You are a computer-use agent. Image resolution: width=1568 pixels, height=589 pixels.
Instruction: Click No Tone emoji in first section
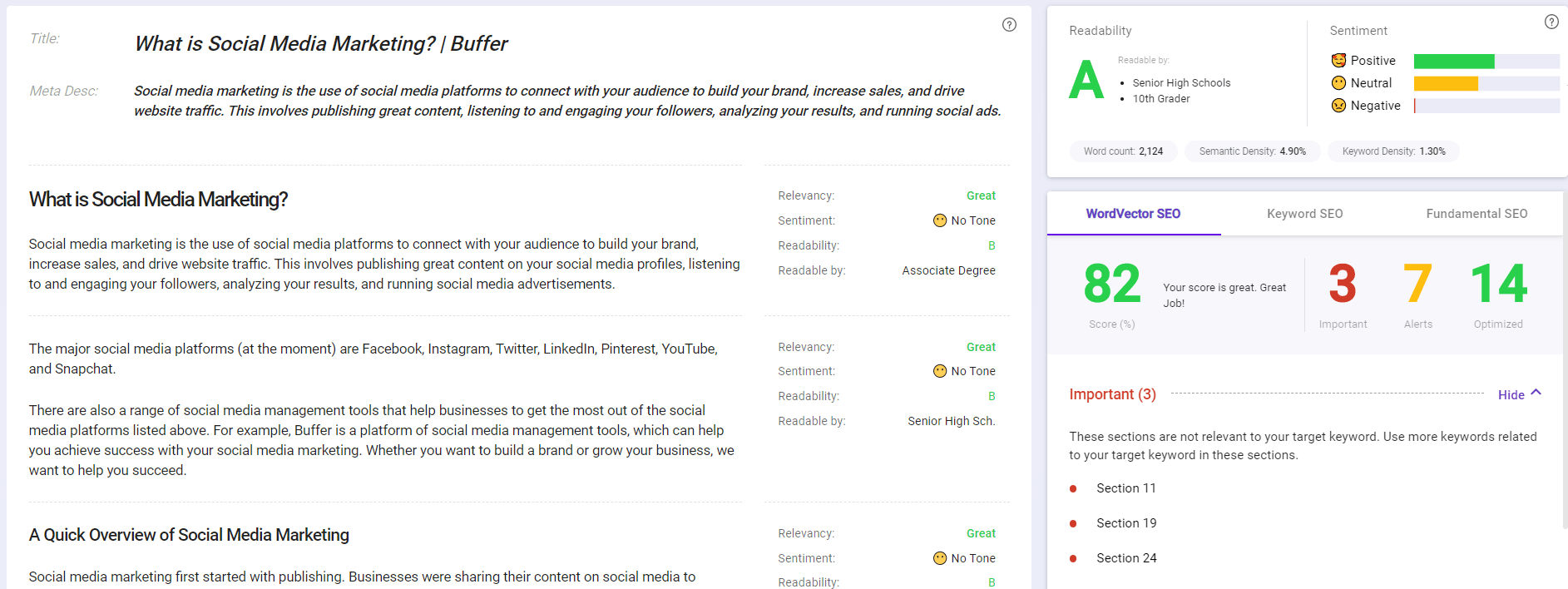point(940,220)
